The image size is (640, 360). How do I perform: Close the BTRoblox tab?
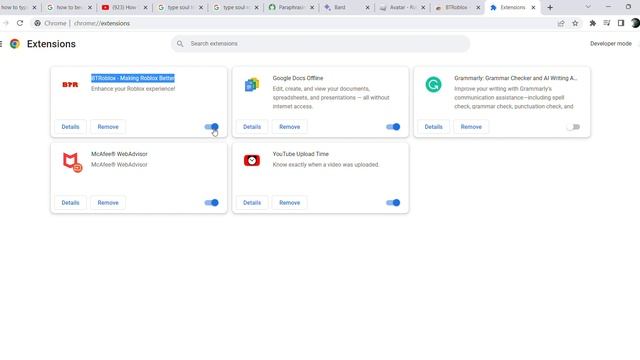[x=478, y=7]
